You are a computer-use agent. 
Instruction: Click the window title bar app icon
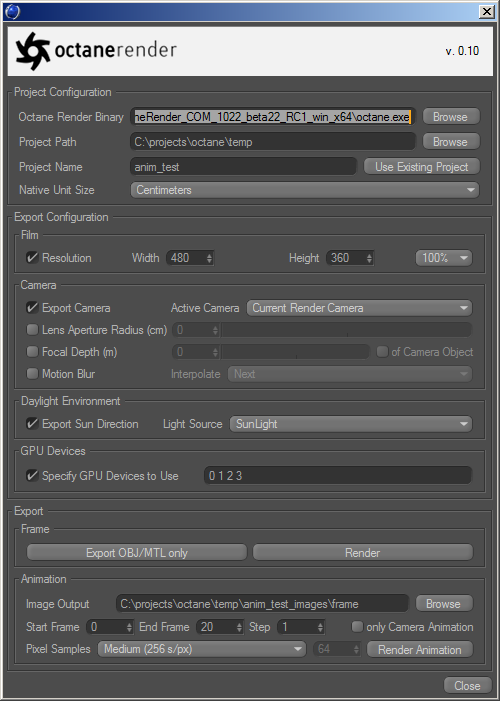[12, 11]
